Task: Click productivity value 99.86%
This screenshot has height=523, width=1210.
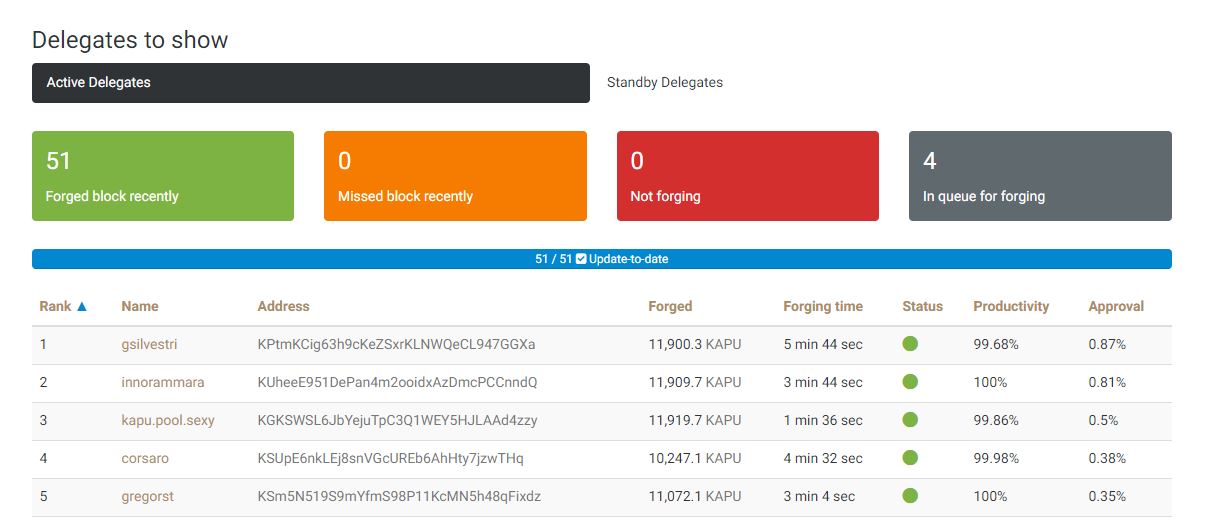Action: pos(996,420)
